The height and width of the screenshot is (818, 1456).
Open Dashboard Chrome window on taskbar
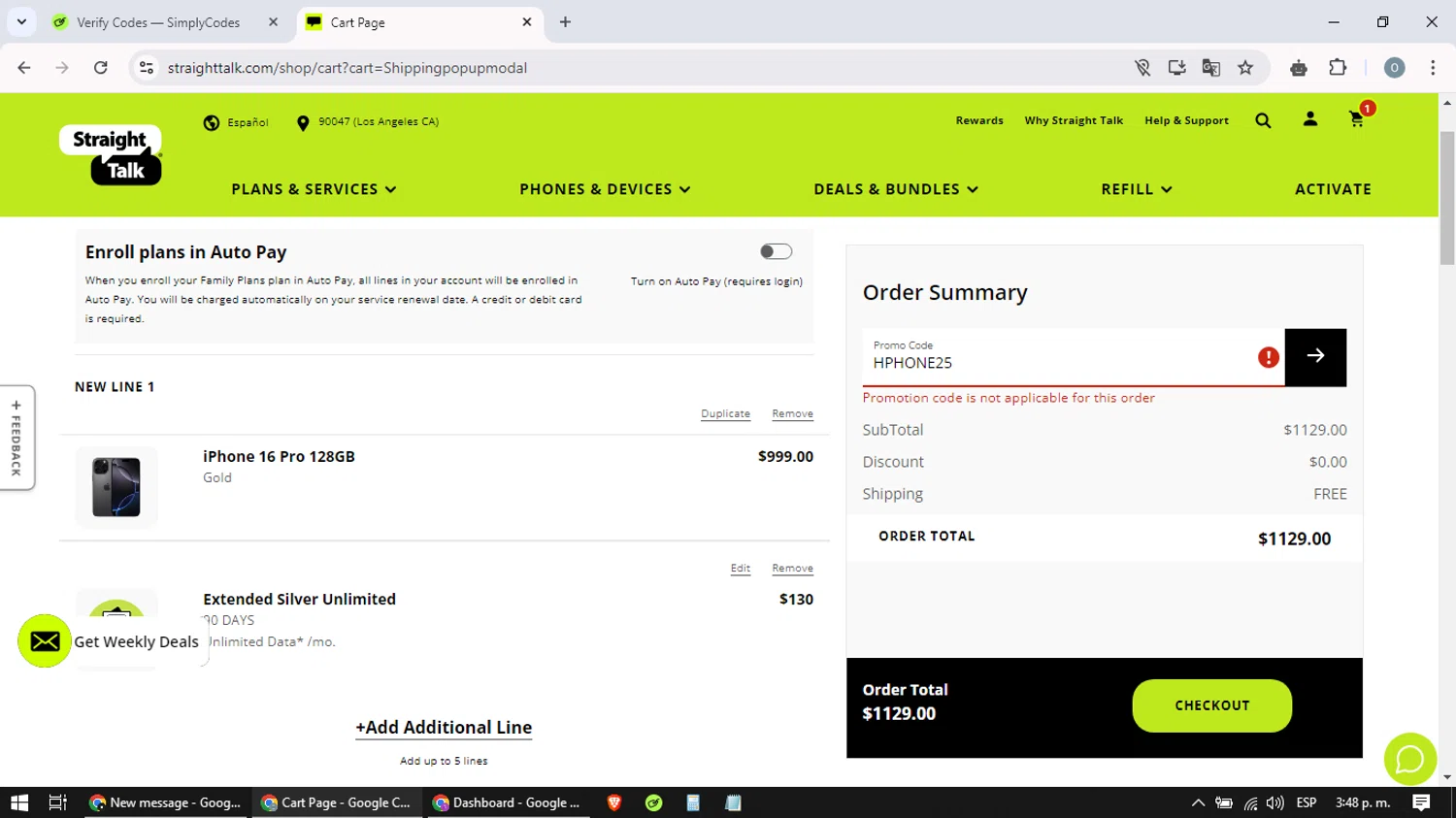coord(508,802)
